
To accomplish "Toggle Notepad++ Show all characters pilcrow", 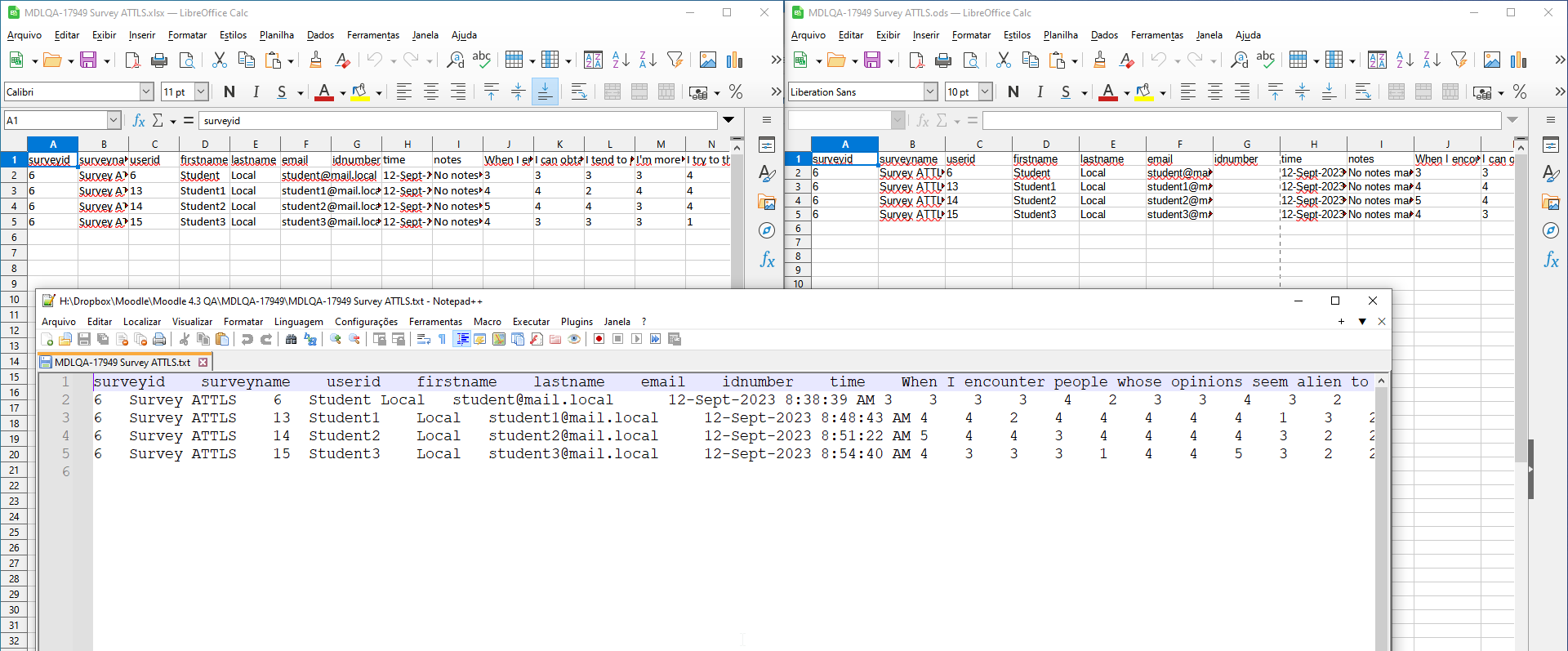I will tap(442, 339).
